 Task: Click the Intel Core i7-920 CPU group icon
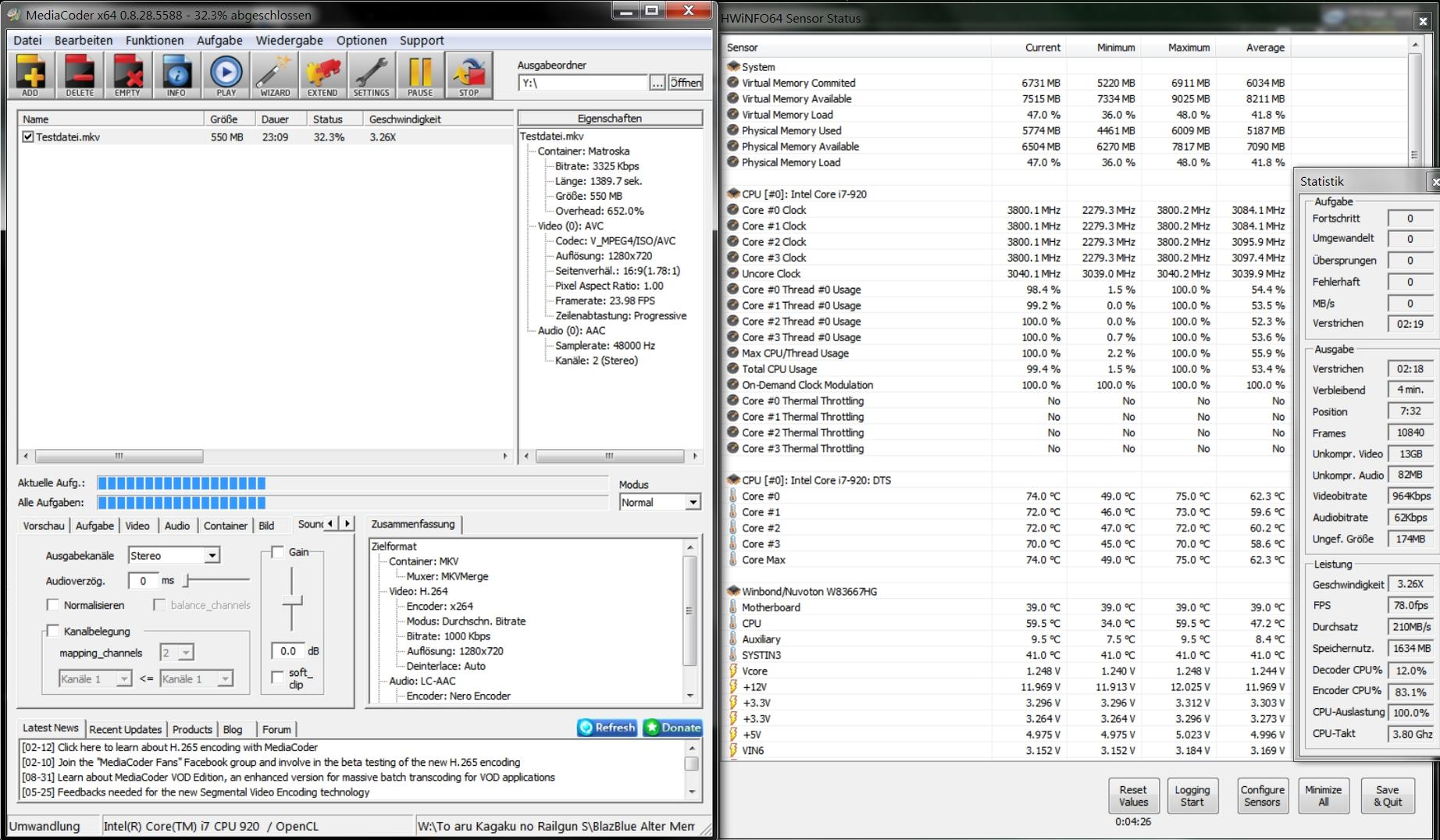tap(732, 194)
